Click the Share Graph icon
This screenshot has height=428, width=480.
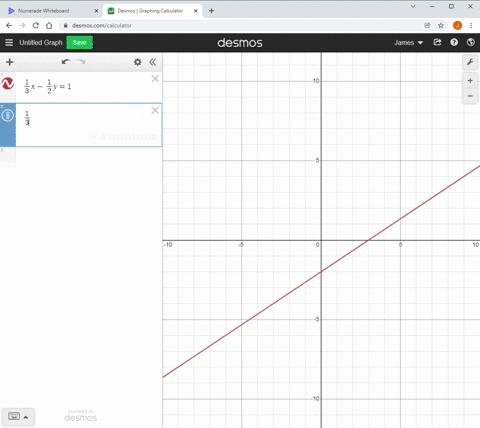click(437, 42)
